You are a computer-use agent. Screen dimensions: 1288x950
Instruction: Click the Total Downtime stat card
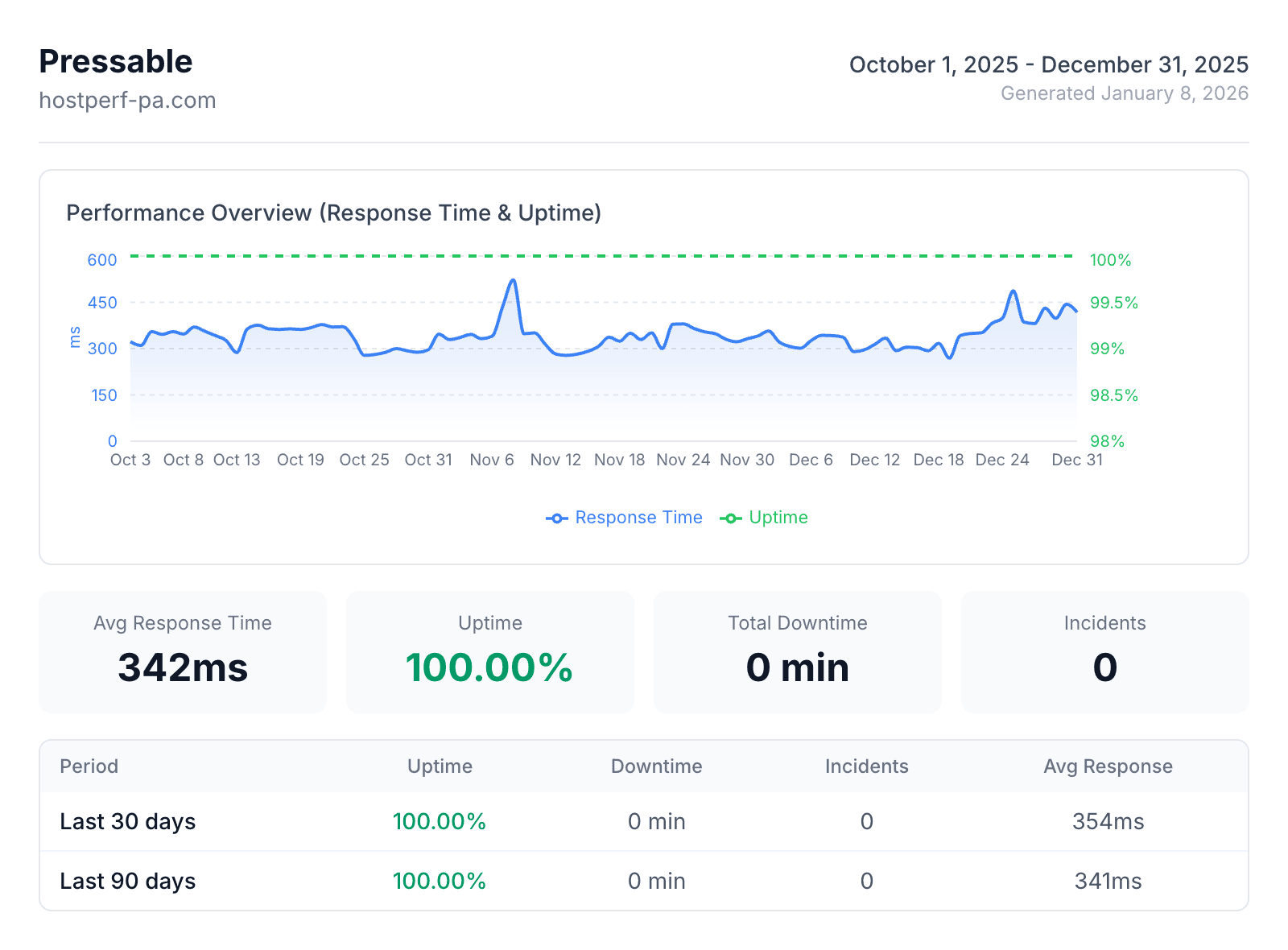(797, 652)
